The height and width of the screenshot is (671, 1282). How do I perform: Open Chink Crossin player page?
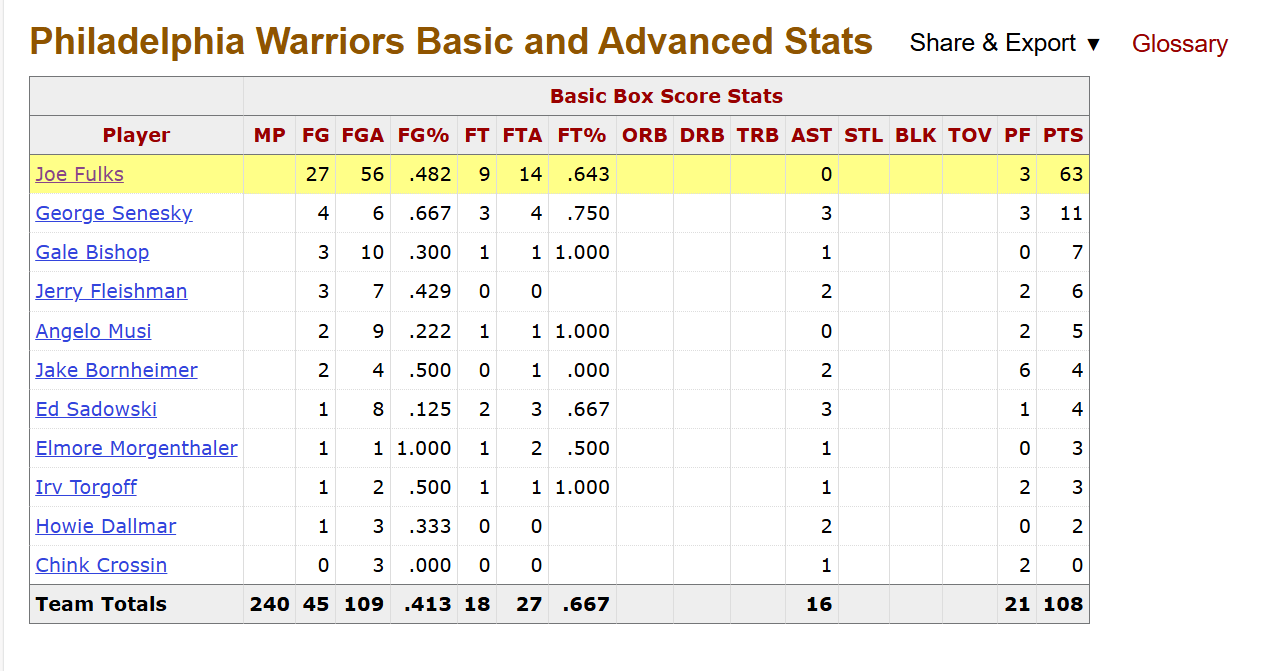pos(101,565)
